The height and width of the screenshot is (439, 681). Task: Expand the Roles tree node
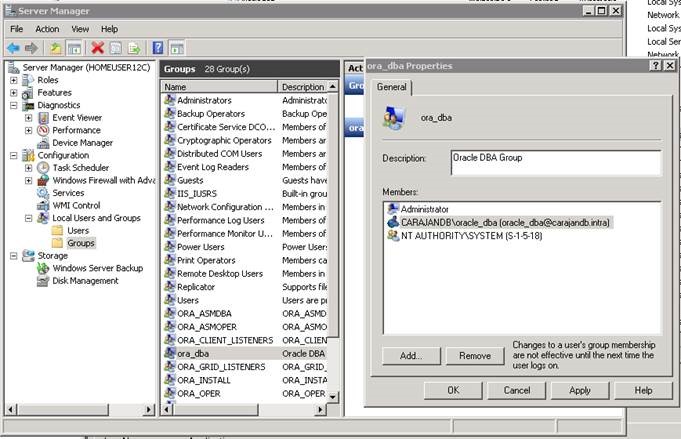click(x=13, y=80)
